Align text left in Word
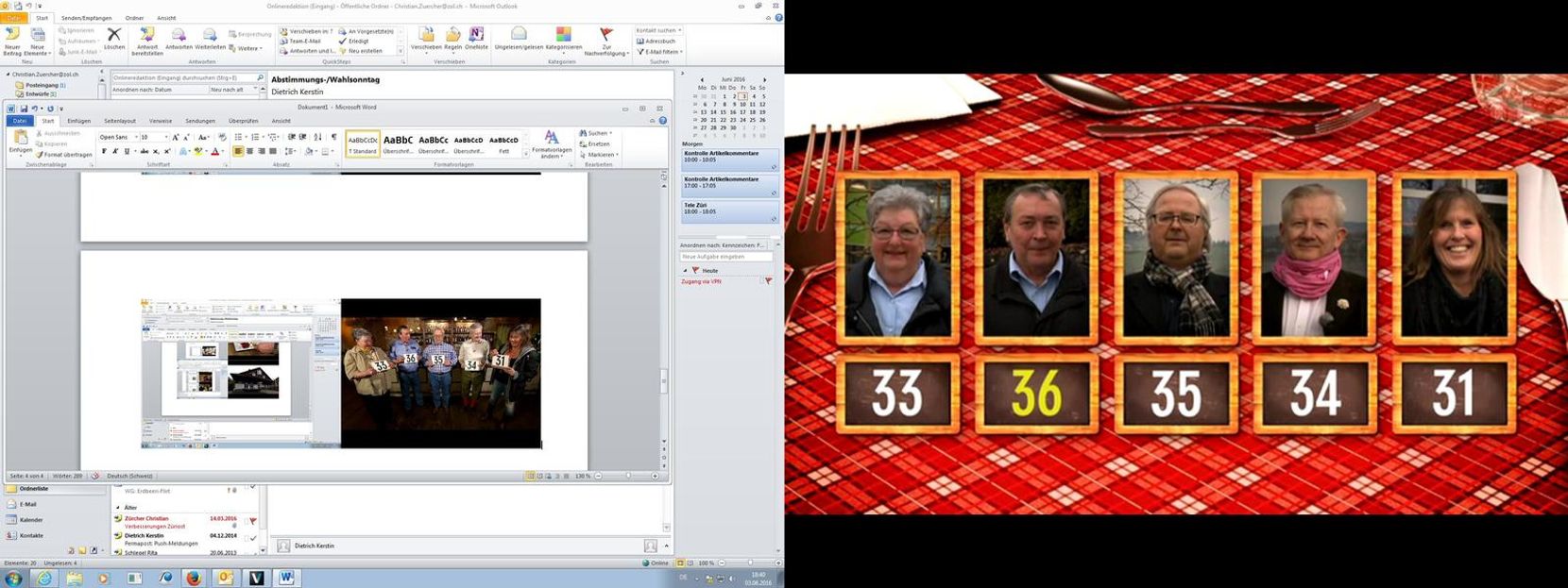The width and height of the screenshot is (1568, 588). pyautogui.click(x=238, y=151)
